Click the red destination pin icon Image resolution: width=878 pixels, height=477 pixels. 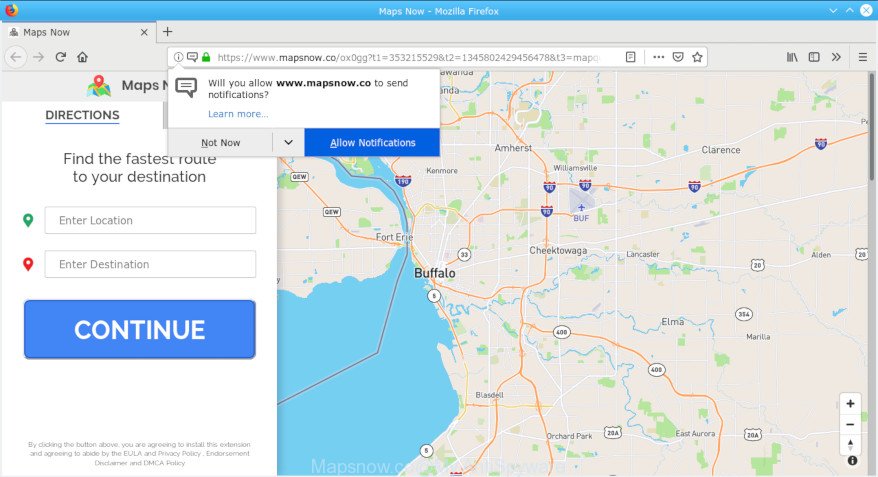pos(28,264)
